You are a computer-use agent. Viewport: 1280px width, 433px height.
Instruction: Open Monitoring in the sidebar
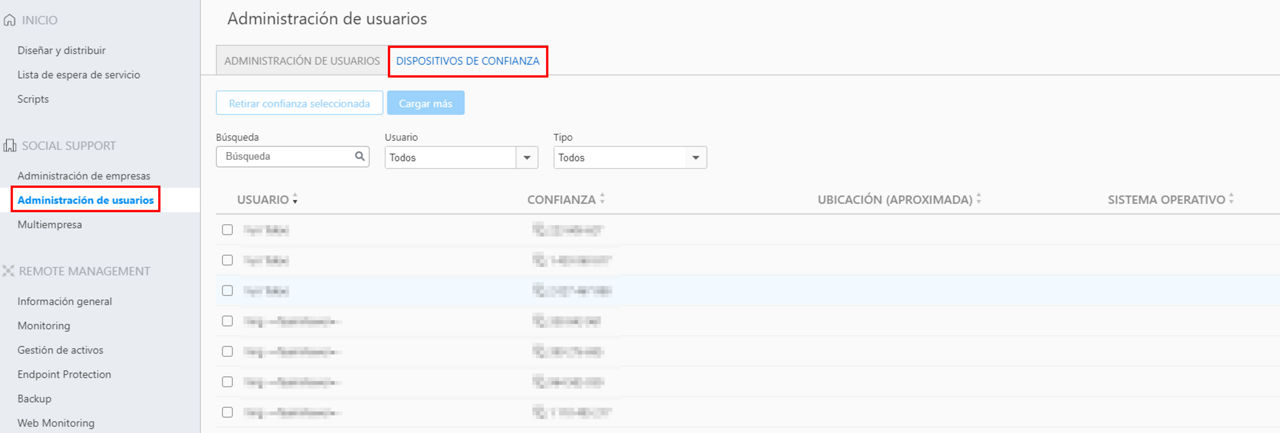pyautogui.click(x=44, y=326)
